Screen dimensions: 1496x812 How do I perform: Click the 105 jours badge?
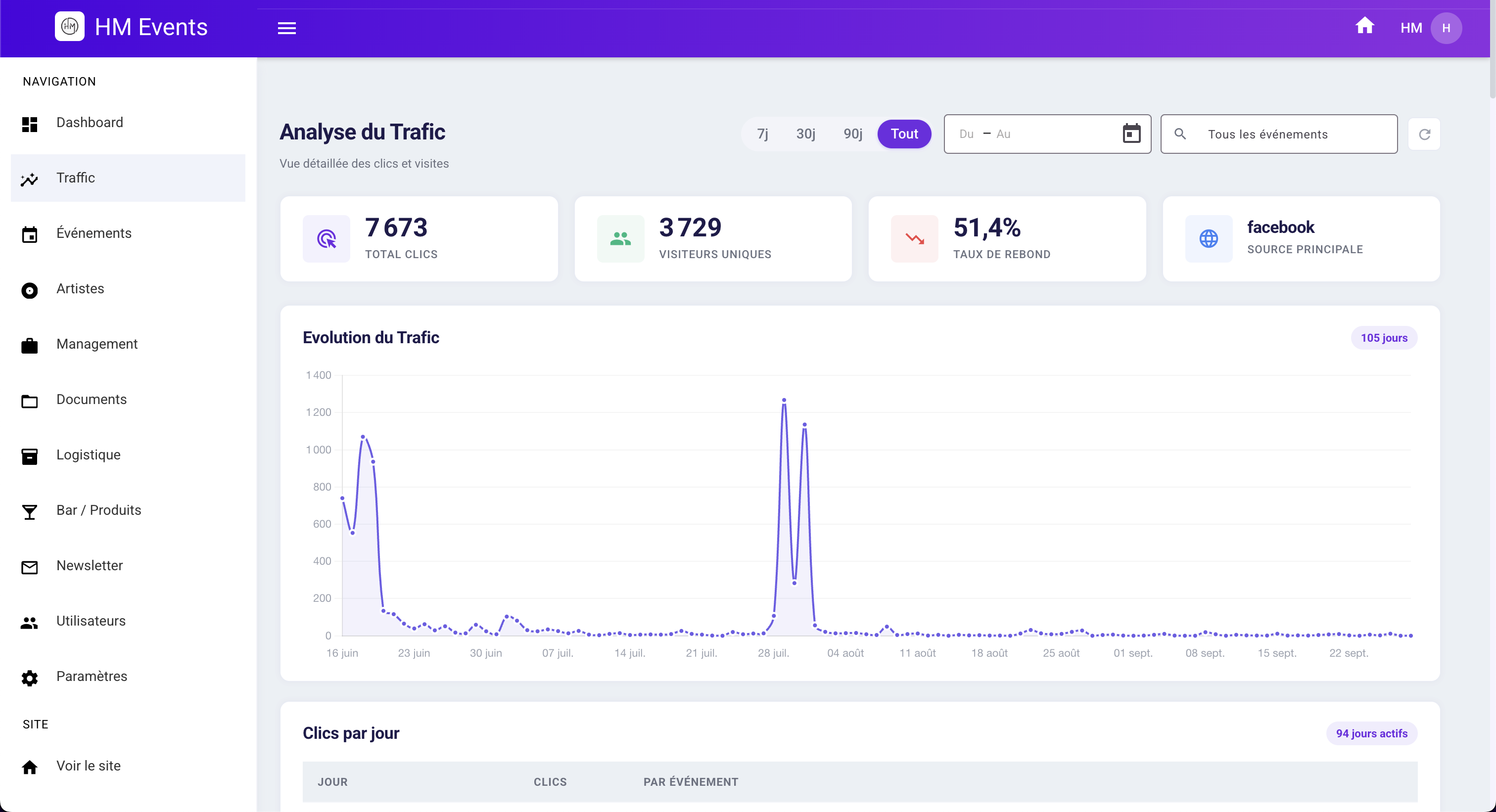pos(1383,338)
